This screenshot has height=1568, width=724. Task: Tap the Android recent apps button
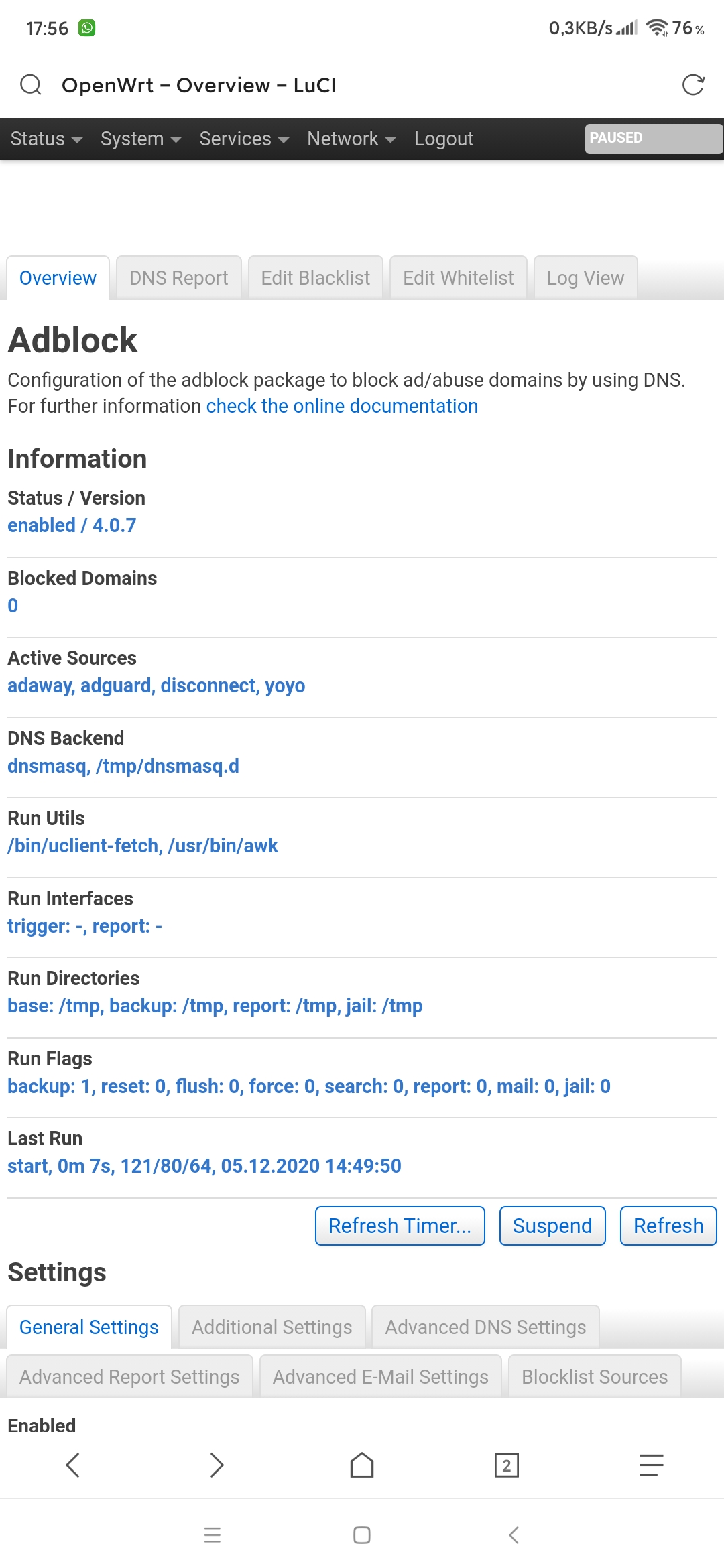pos(213,1535)
